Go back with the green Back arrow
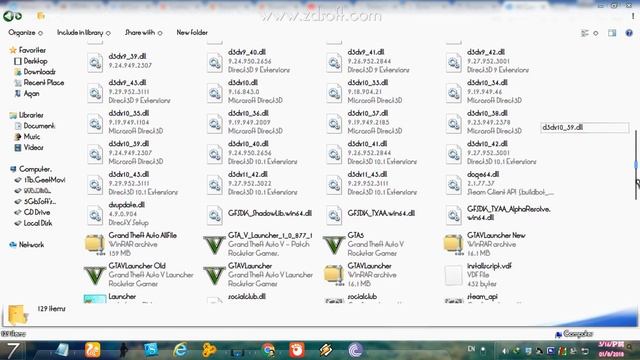640x360 pixels. [x=8, y=16]
